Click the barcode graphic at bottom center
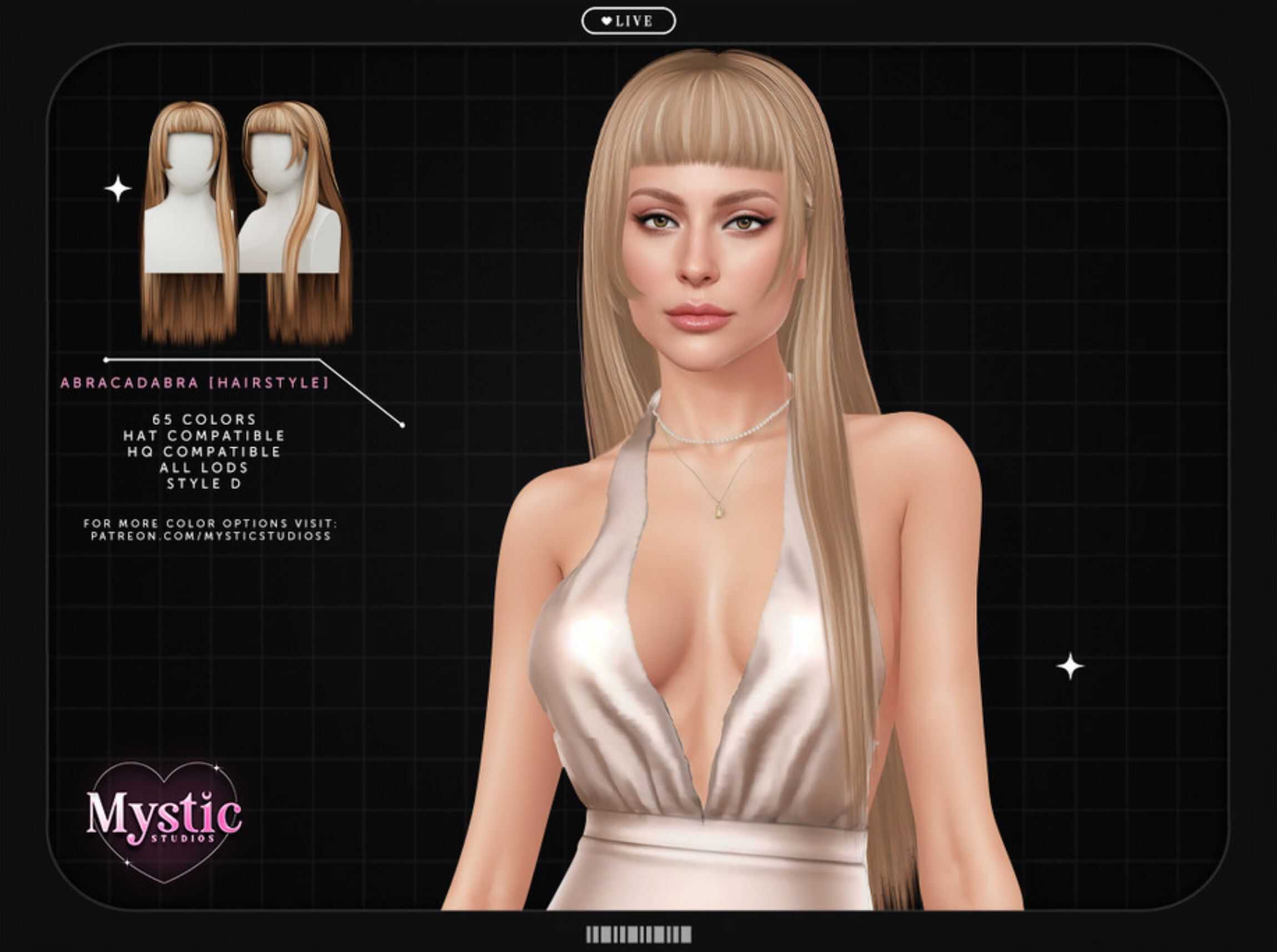Viewport: 1277px width, 952px height. tap(638, 934)
